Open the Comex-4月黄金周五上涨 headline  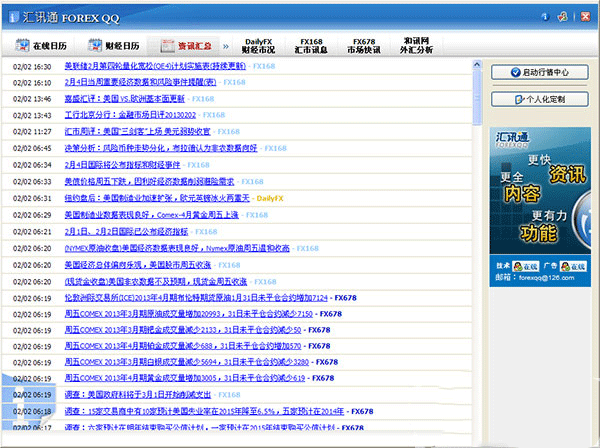click(x=152, y=215)
